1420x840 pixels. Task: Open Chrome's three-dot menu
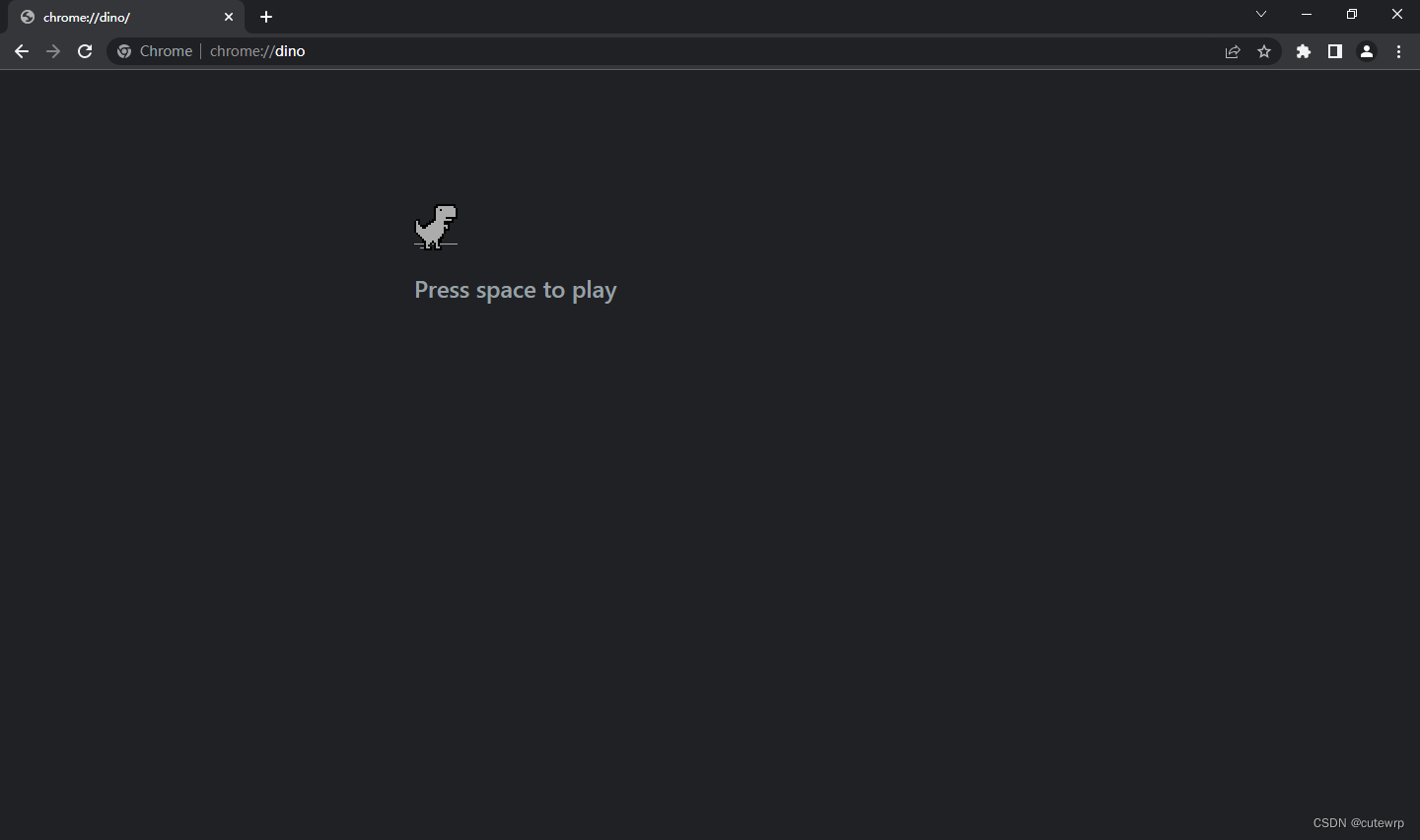point(1398,51)
